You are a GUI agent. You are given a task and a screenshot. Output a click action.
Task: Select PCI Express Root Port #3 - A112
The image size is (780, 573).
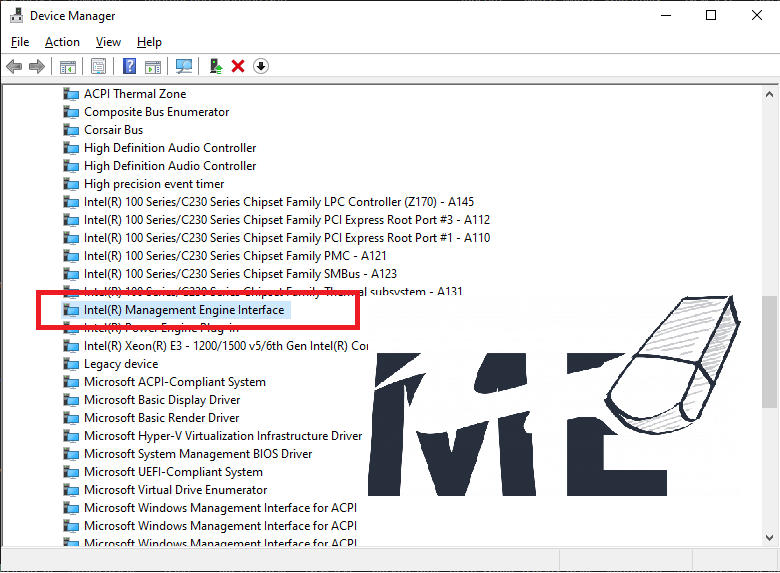tap(287, 220)
